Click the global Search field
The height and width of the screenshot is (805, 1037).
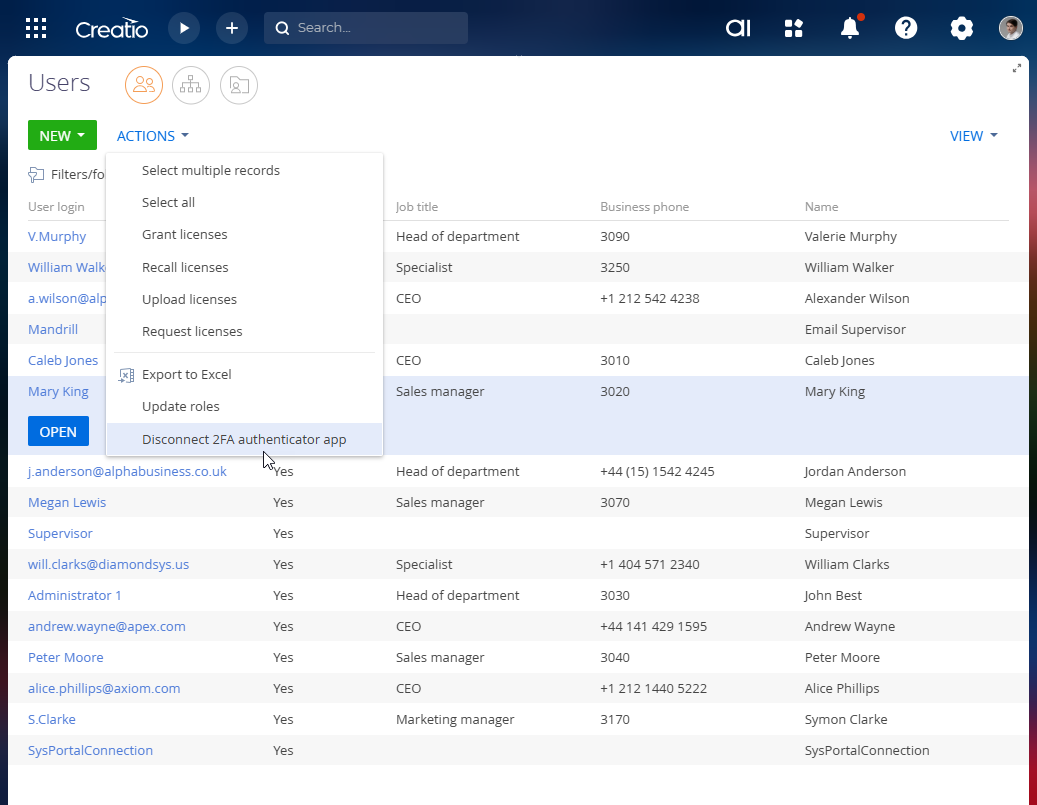(366, 28)
